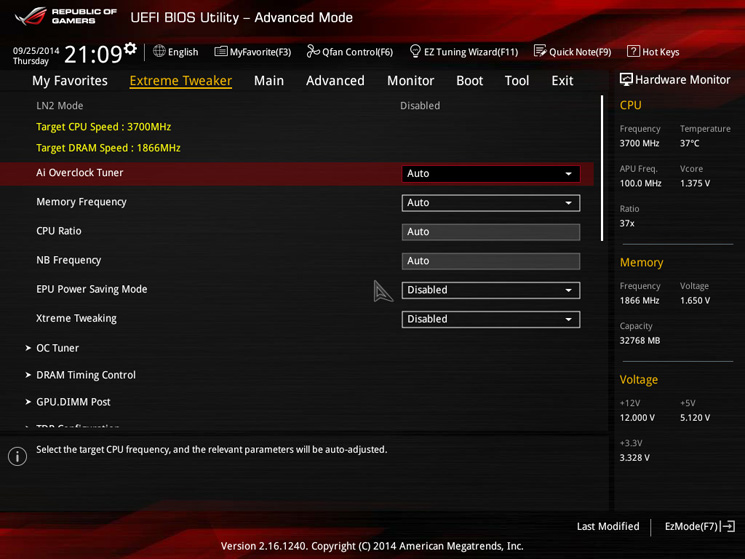Viewport: 745px width, 559px height.
Task: Click Qfan Control(F6) label
Action: click(357, 52)
